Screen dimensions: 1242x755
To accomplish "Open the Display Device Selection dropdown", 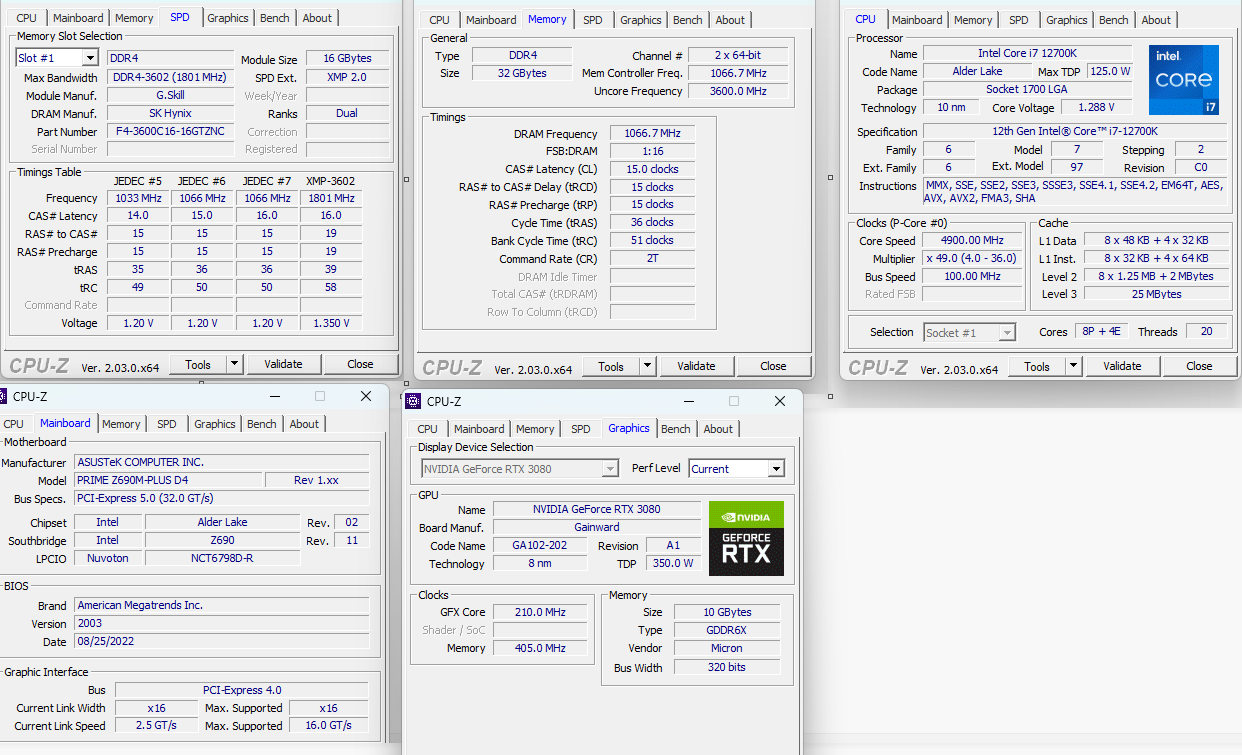I will click(610, 468).
